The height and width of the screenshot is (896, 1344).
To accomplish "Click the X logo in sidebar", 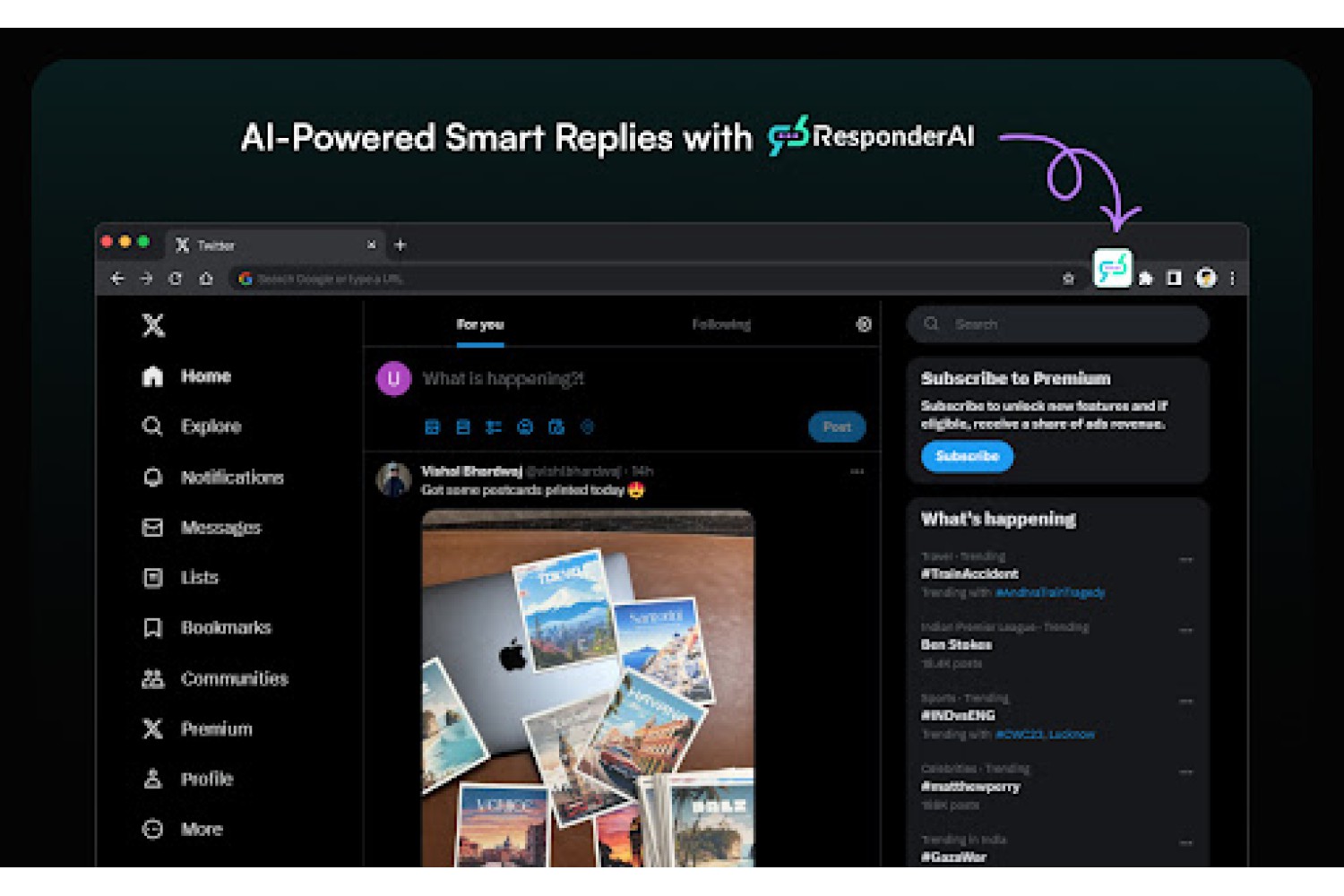I will tap(153, 325).
